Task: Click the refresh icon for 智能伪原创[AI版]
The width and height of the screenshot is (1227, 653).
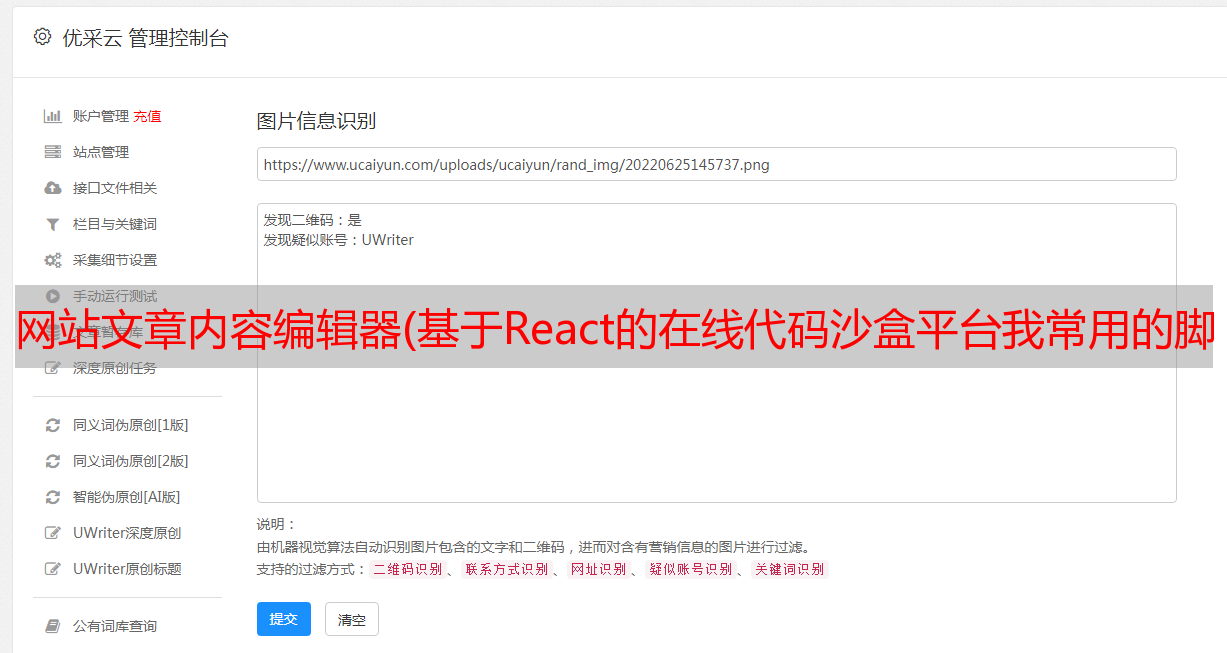Action: [x=53, y=497]
